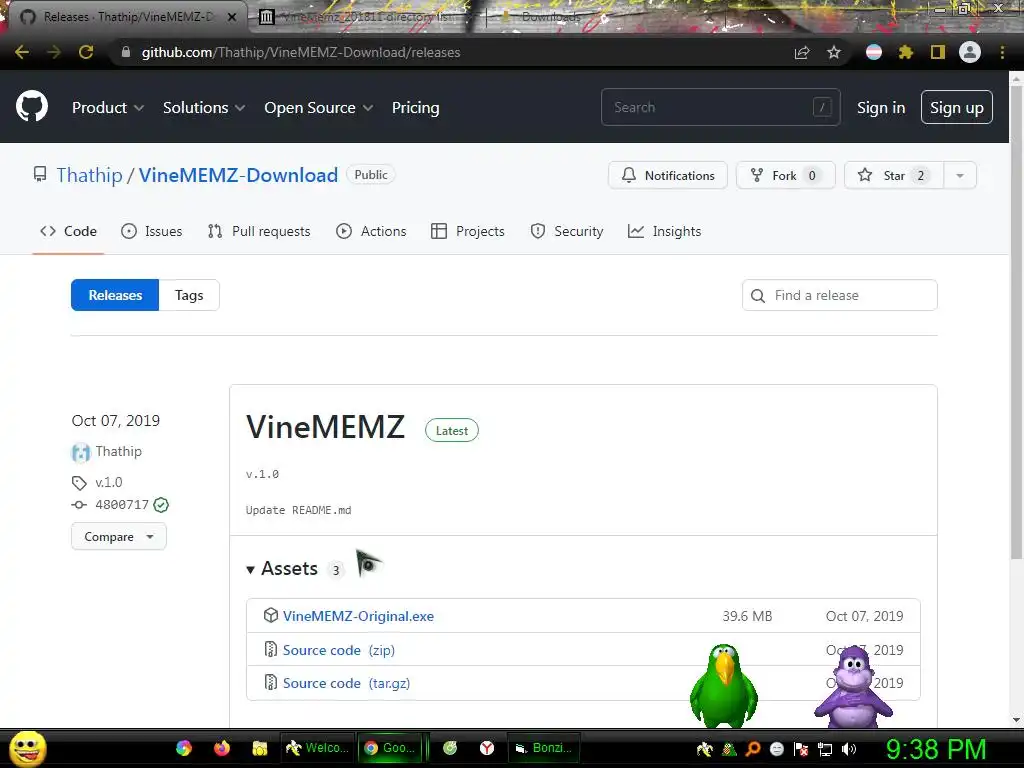Click the lock icon beside the URL

[x=126, y=52]
